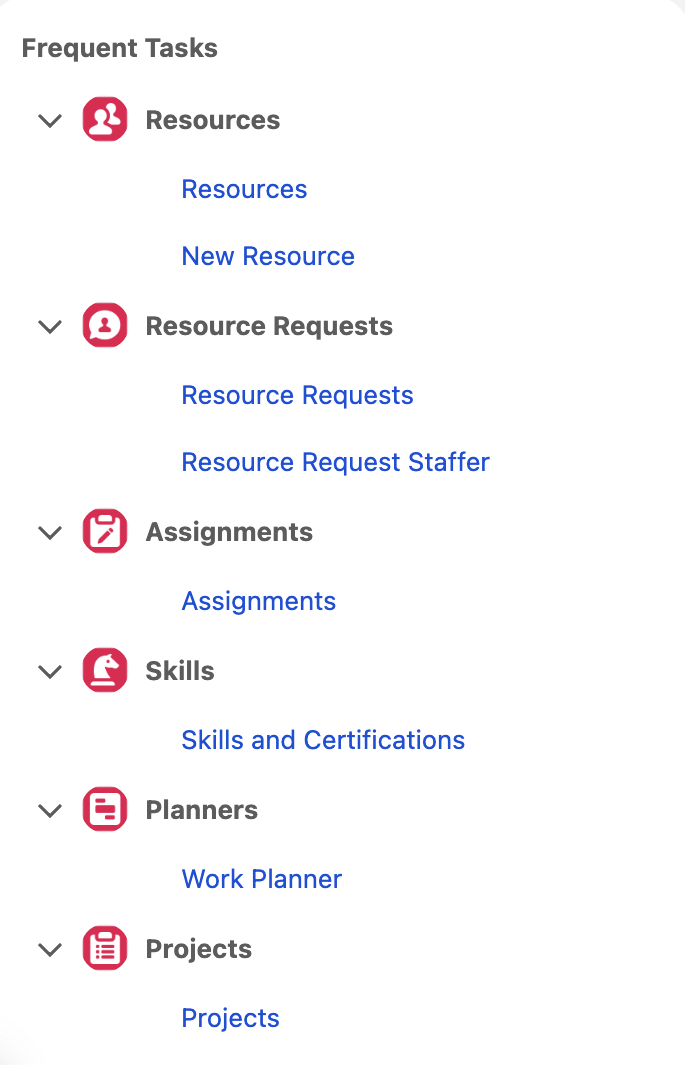View Skills and Certifications link
The image size is (685, 1065).
[x=323, y=740]
